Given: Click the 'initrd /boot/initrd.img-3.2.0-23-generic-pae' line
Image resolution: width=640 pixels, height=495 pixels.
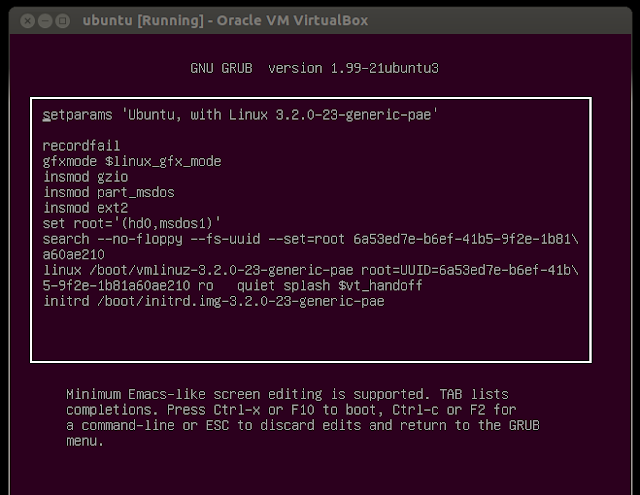Looking at the screenshot, I should 213,301.
